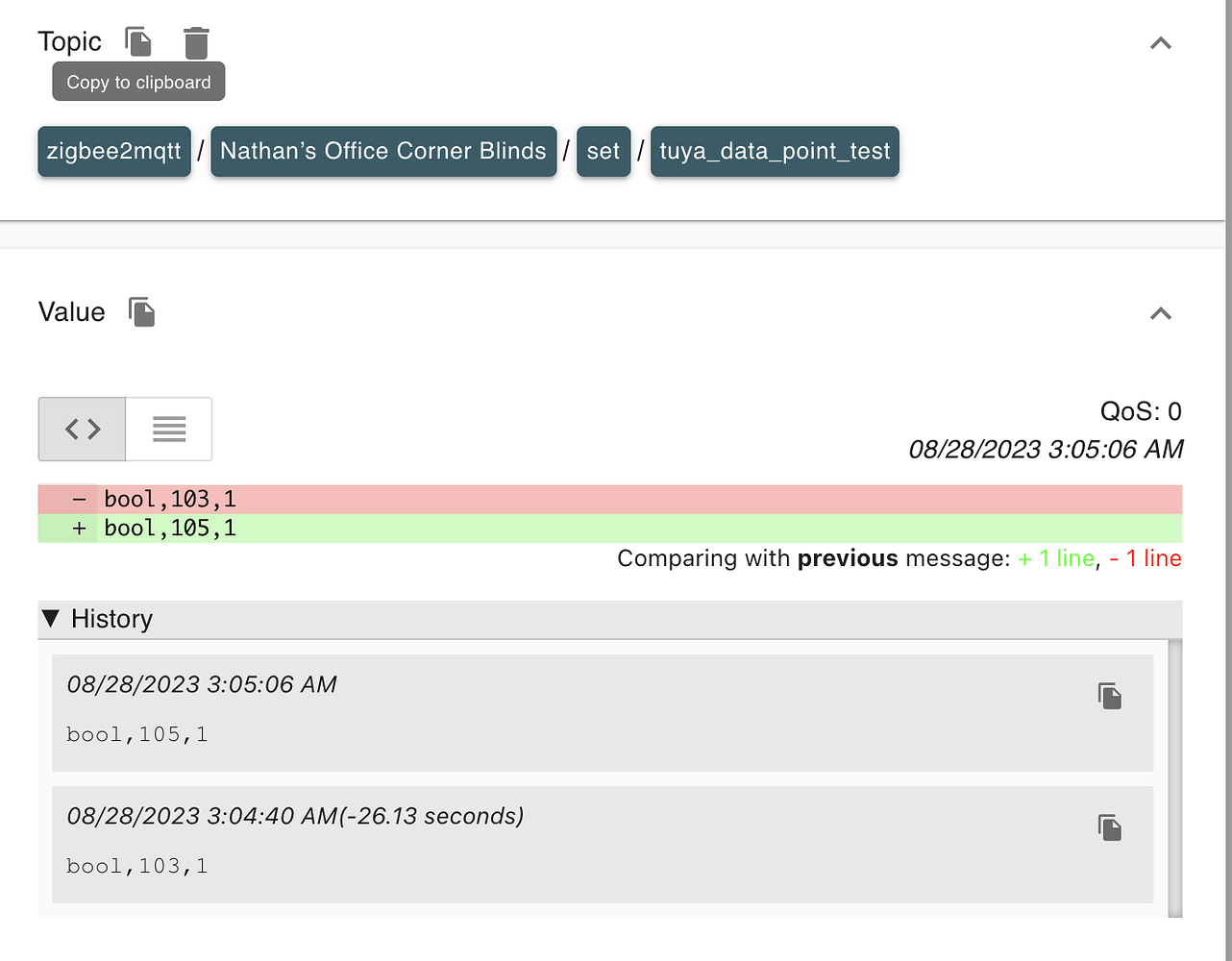Click the Value heading
This screenshot has width=1232, height=961.
(x=72, y=311)
